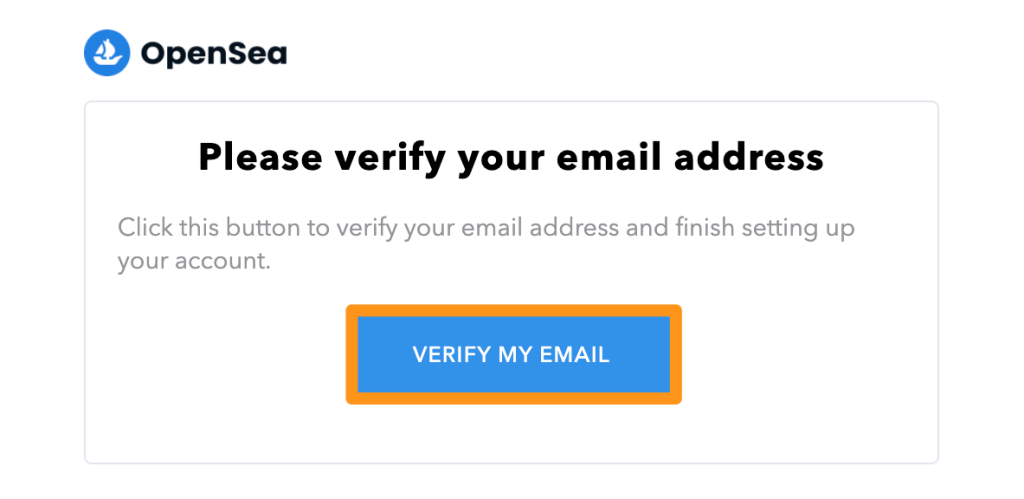
Task: Click the 'Click this button to verify' paragraph
Action: (487, 246)
